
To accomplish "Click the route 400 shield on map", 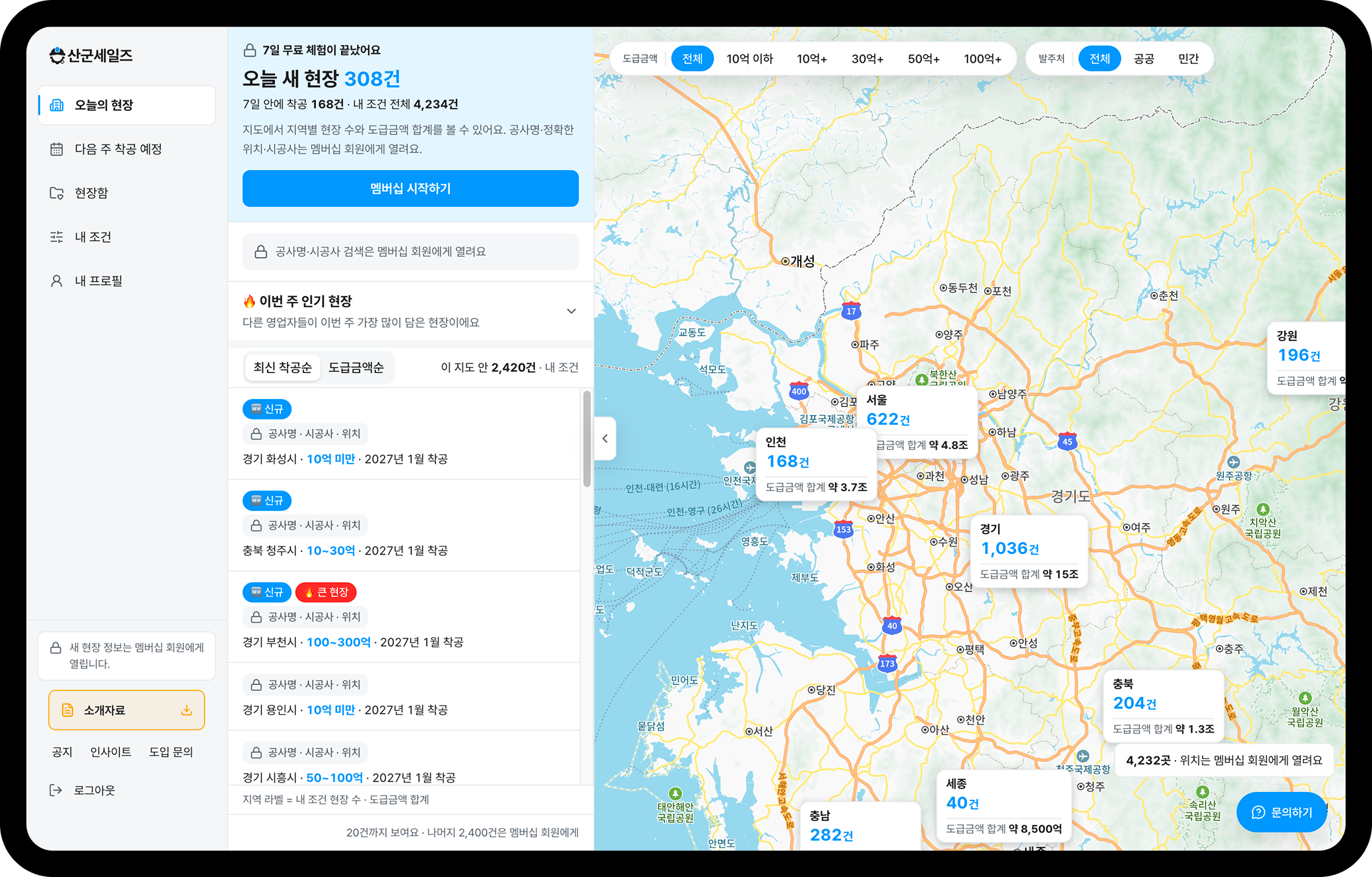I will [x=799, y=391].
